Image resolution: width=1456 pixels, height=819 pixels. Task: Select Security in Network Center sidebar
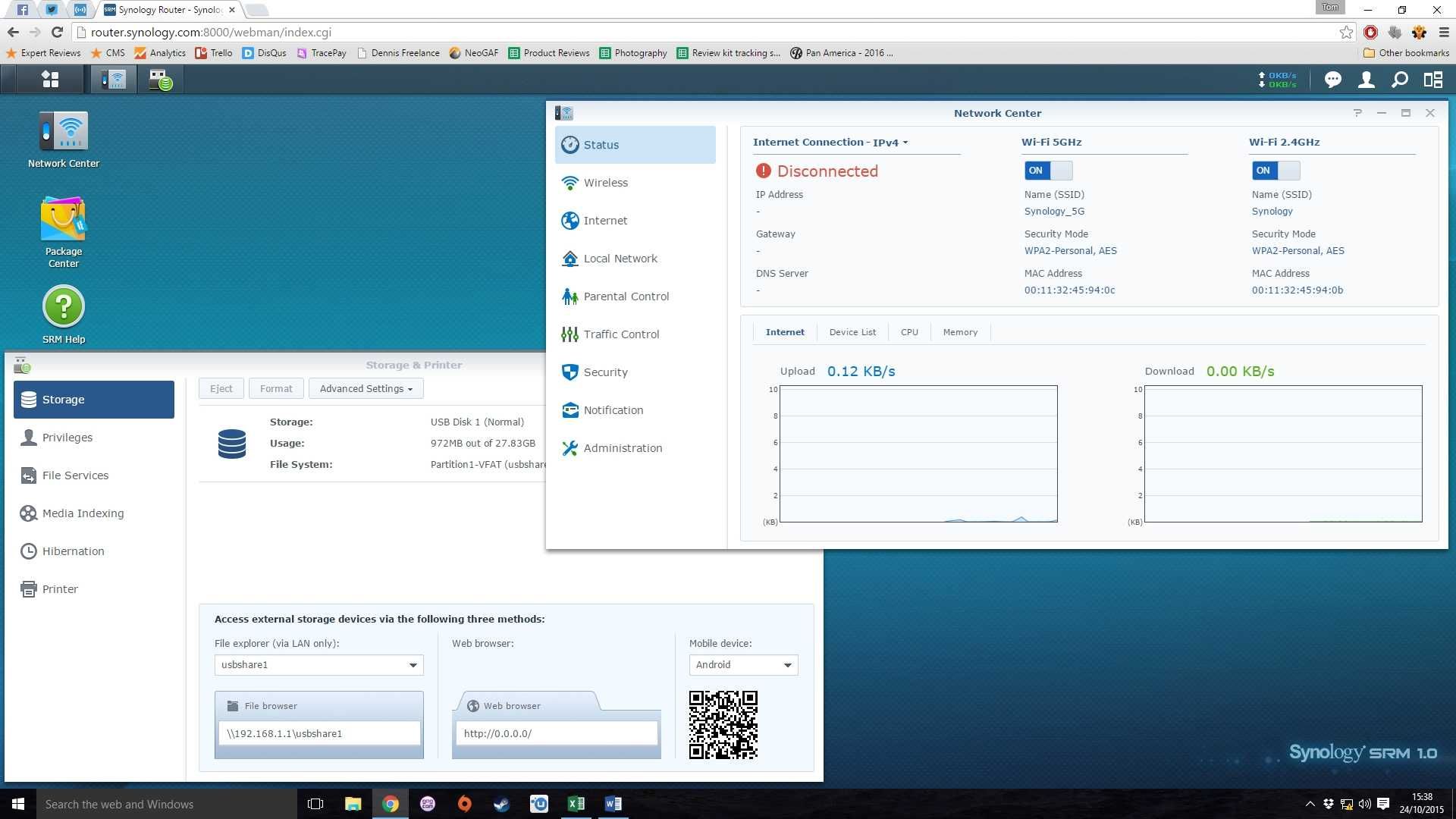pos(635,372)
